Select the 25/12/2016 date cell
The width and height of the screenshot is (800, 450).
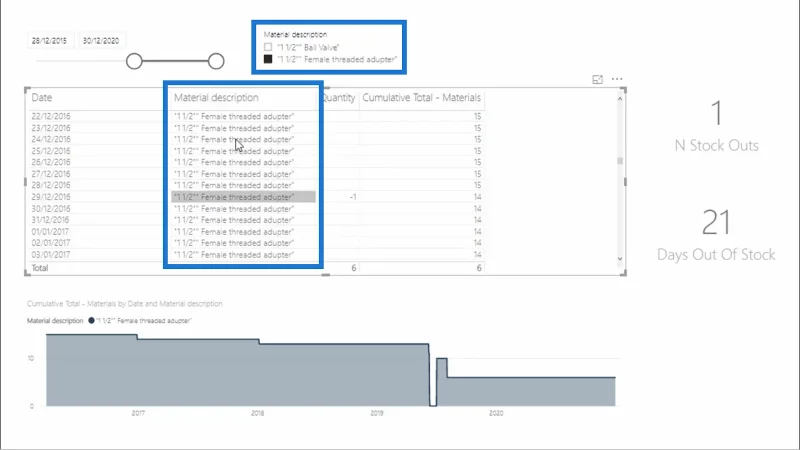pos(51,151)
